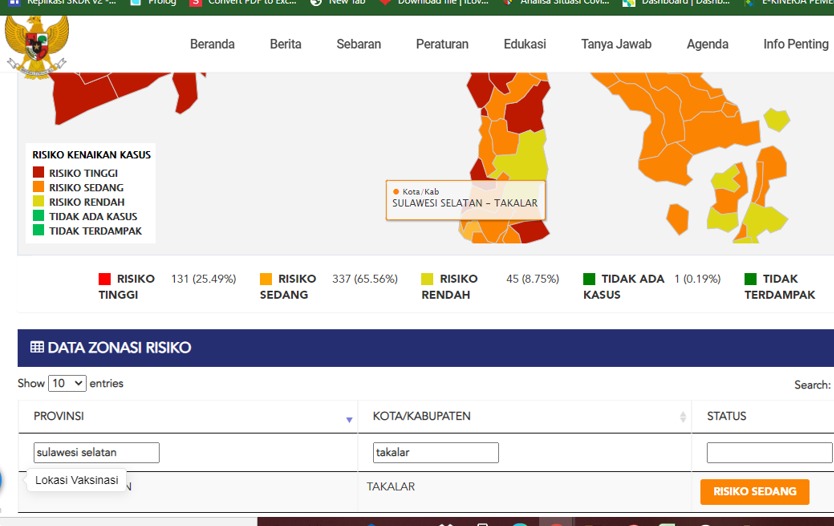Select the orange Risiko Sedang summary square
This screenshot has height=526, width=834.
pos(266,279)
